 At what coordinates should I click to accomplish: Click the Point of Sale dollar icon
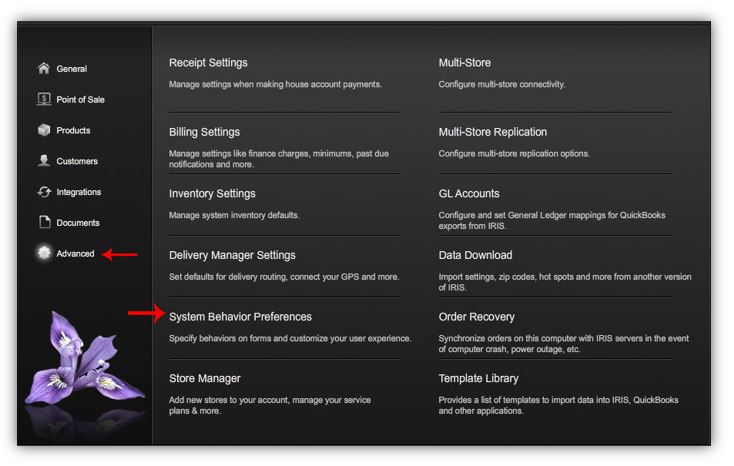click(x=43, y=99)
